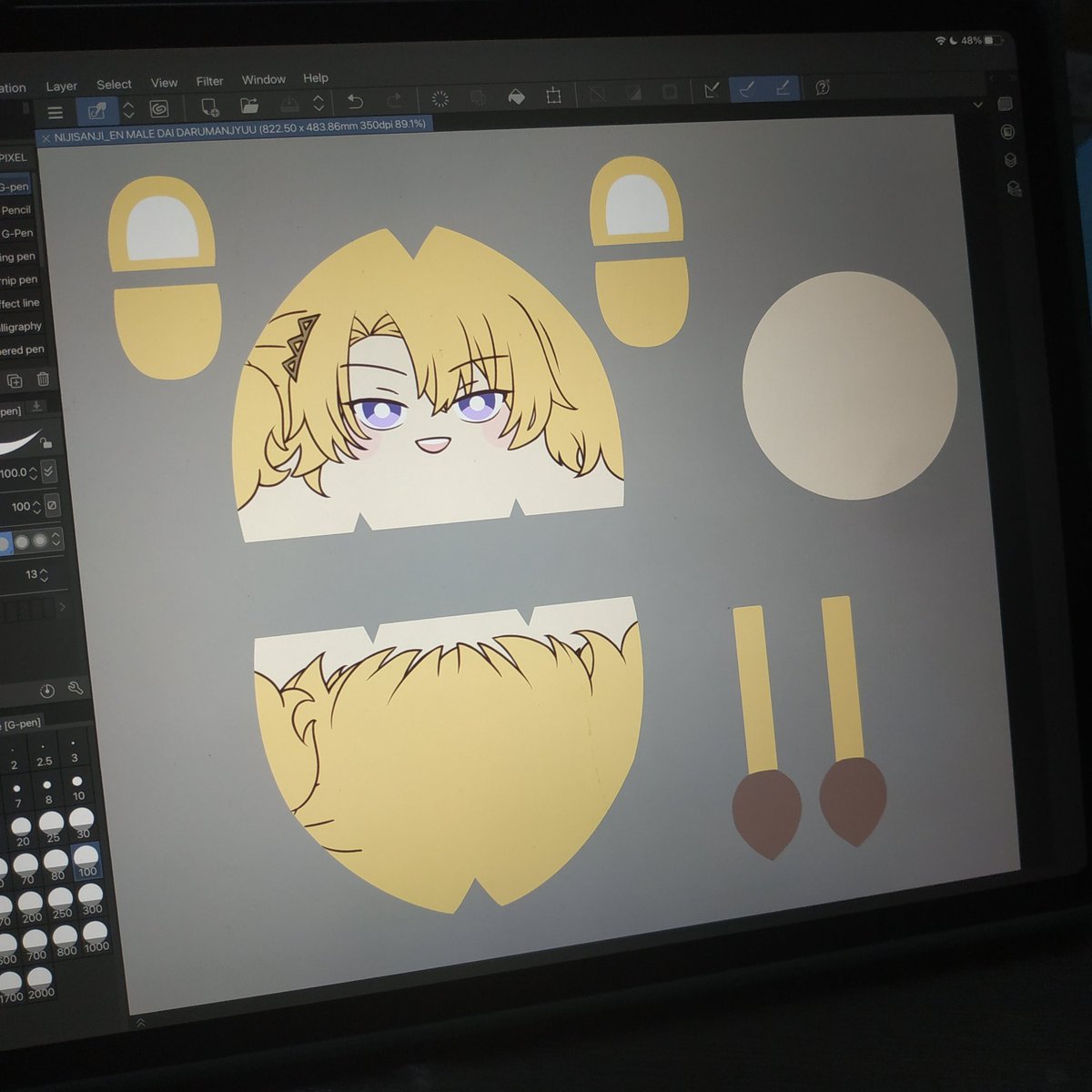The height and width of the screenshot is (1092, 1092).
Task: Expand the double chevron below the canvas corner
Action: [x=141, y=1024]
